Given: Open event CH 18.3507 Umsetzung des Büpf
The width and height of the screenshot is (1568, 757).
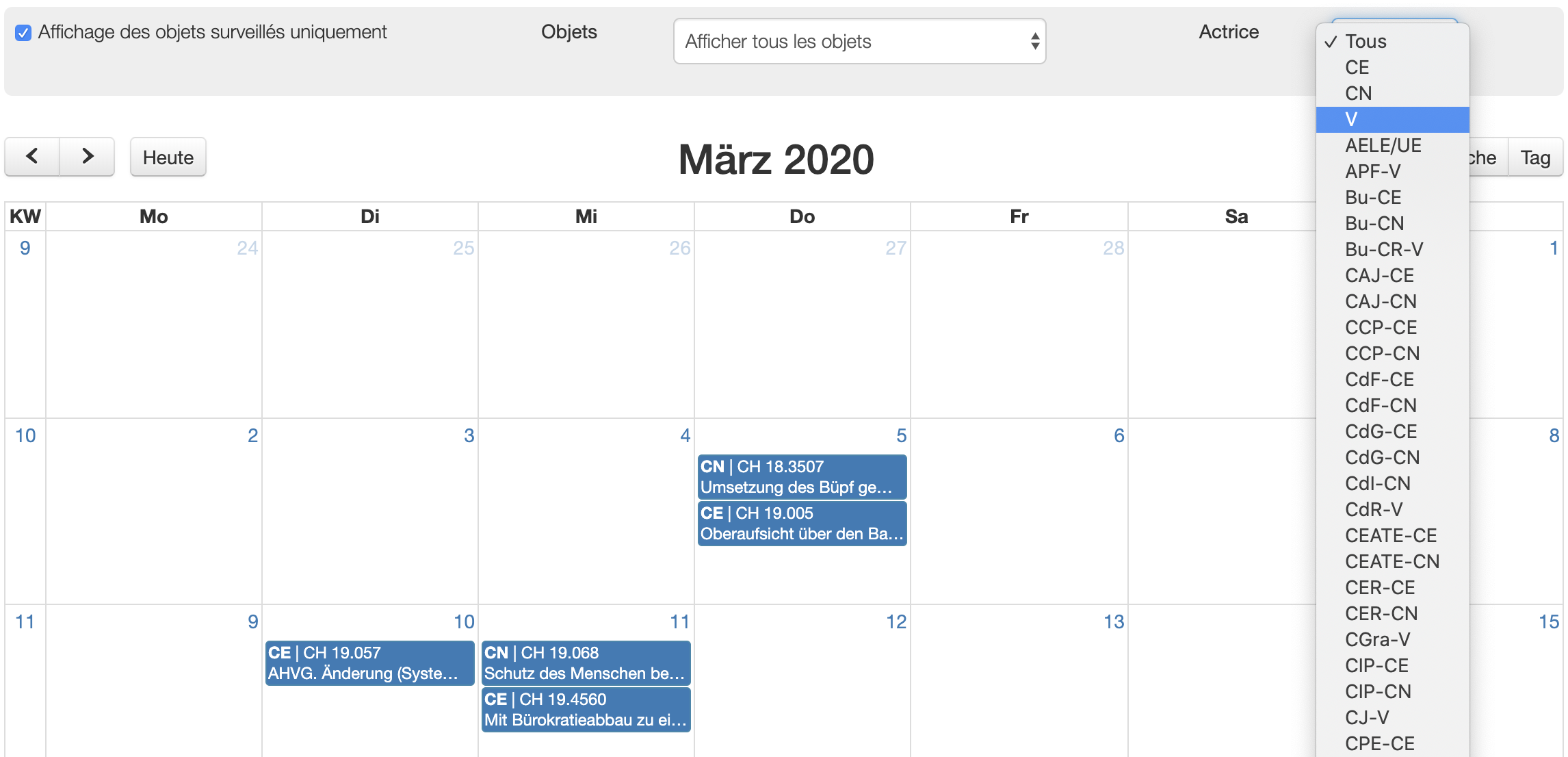Looking at the screenshot, I should tap(802, 477).
